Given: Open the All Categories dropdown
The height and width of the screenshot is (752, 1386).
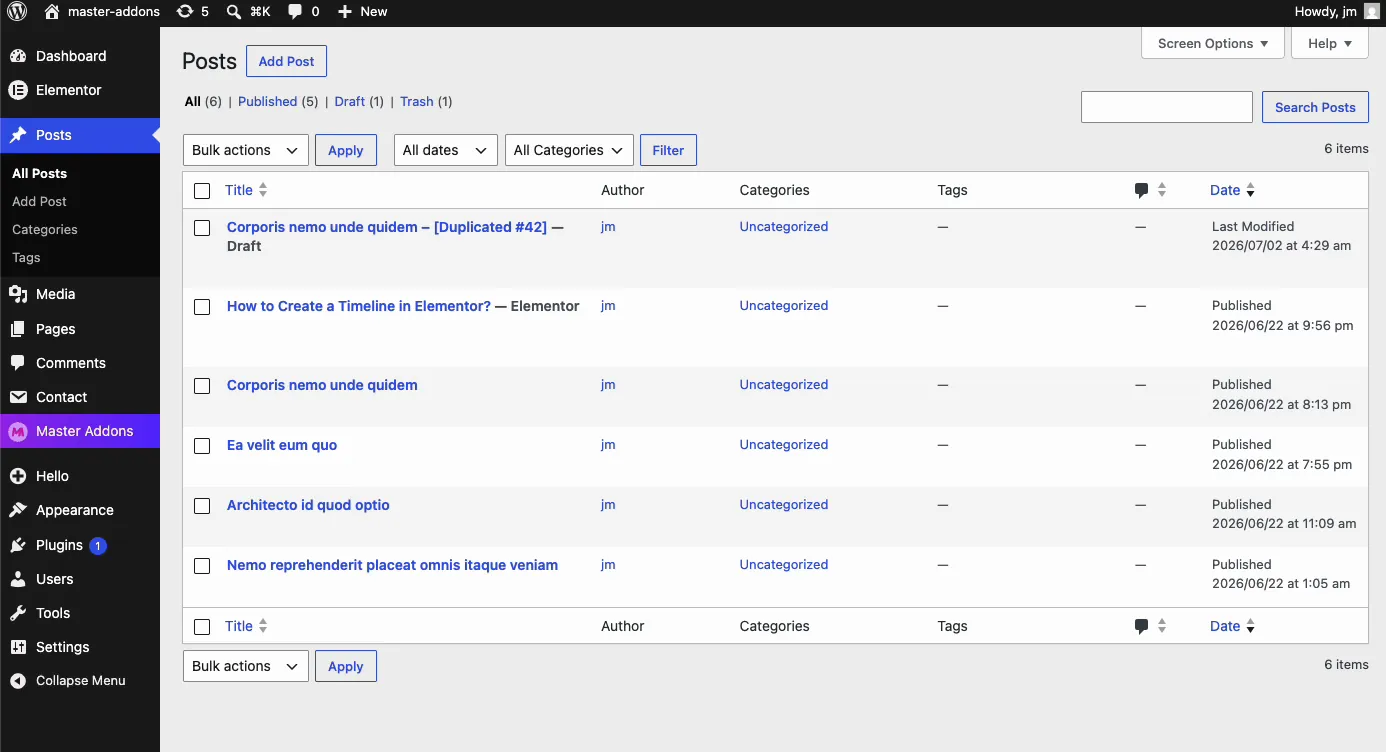Looking at the screenshot, I should pyautogui.click(x=569, y=150).
